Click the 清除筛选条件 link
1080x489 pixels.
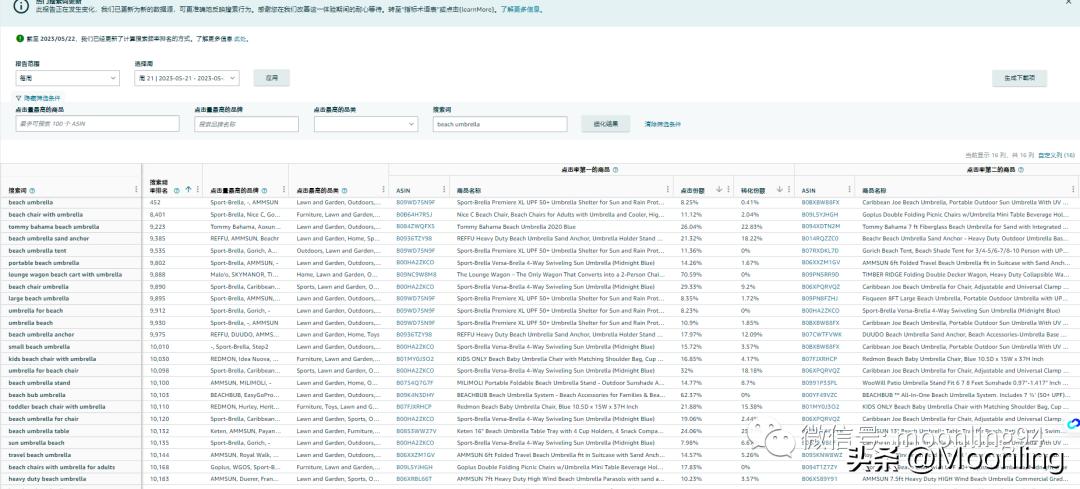pyautogui.click(x=663, y=124)
